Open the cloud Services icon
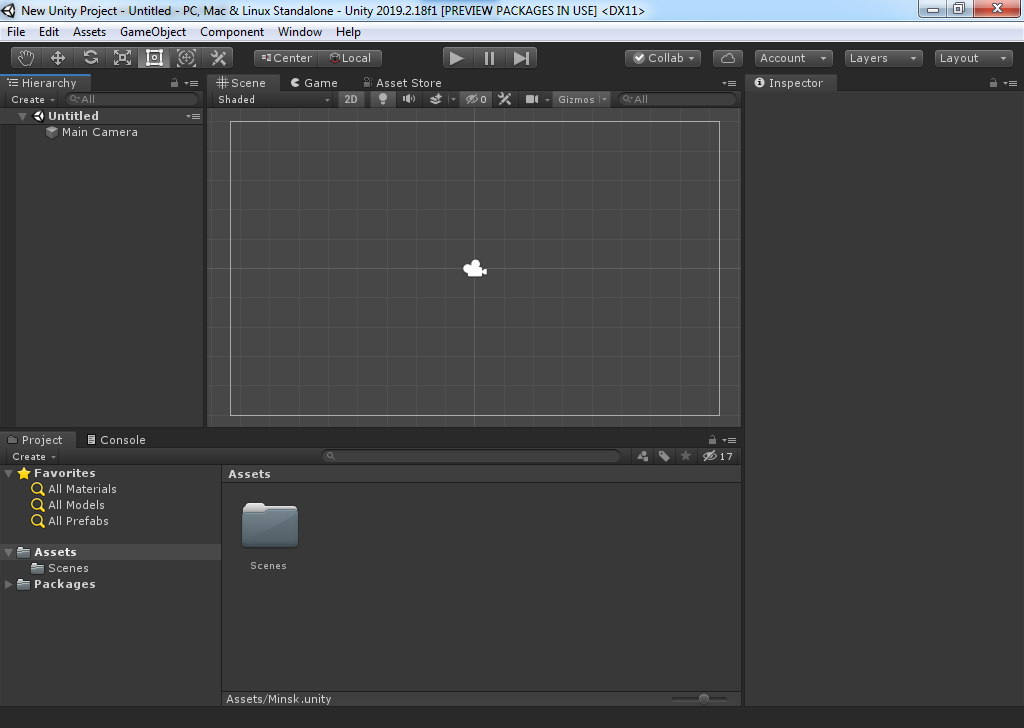Screen dimensions: 1024x728 [729, 58]
